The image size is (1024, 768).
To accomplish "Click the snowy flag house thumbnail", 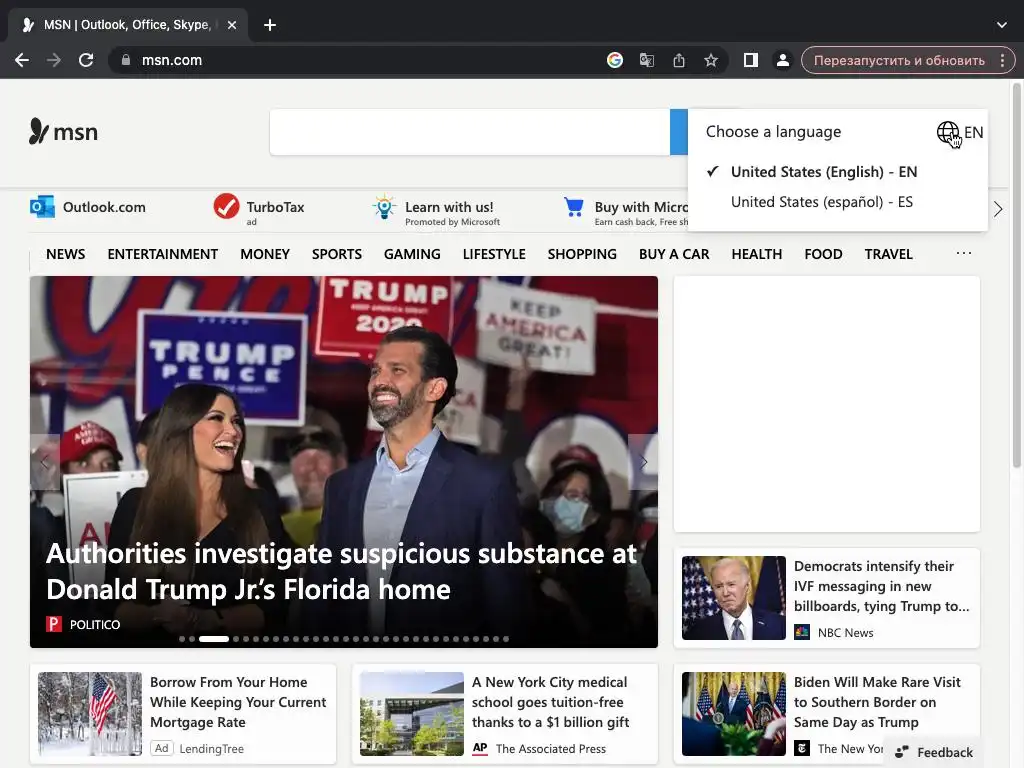I will (89, 714).
